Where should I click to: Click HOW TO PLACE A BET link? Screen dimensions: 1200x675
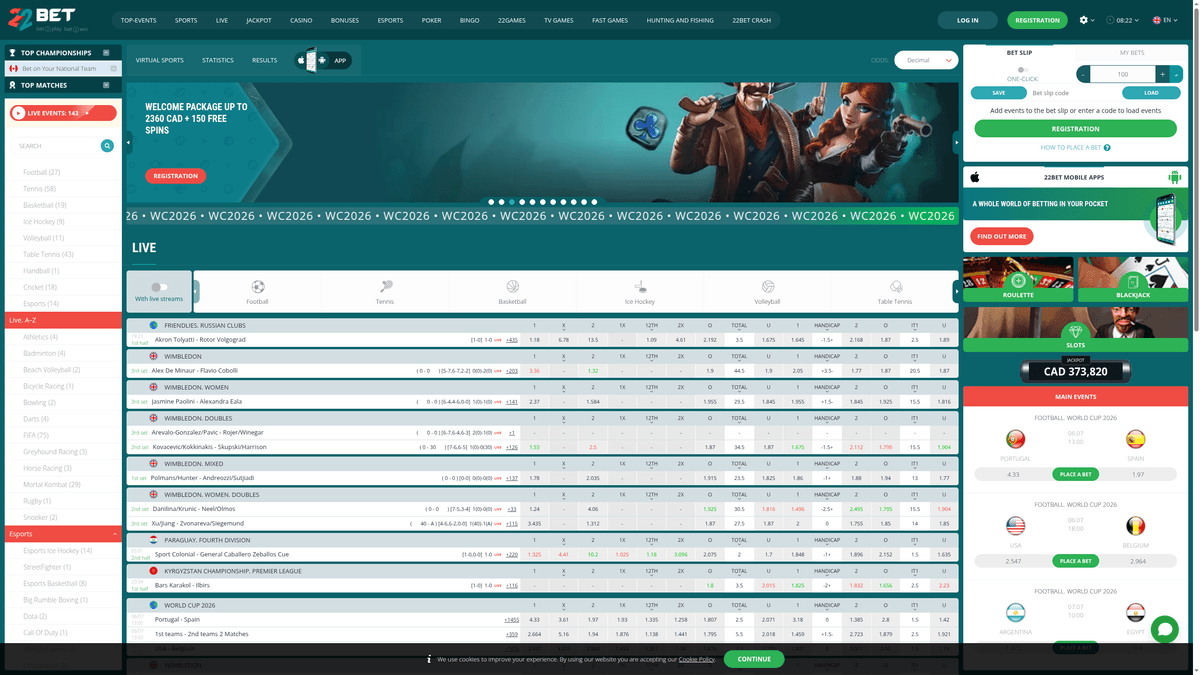(x=1070, y=148)
